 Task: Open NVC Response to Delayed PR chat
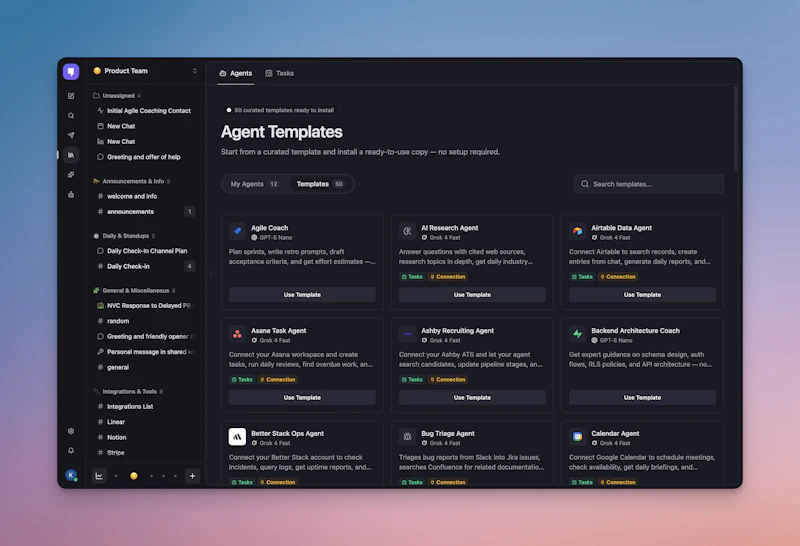144,306
